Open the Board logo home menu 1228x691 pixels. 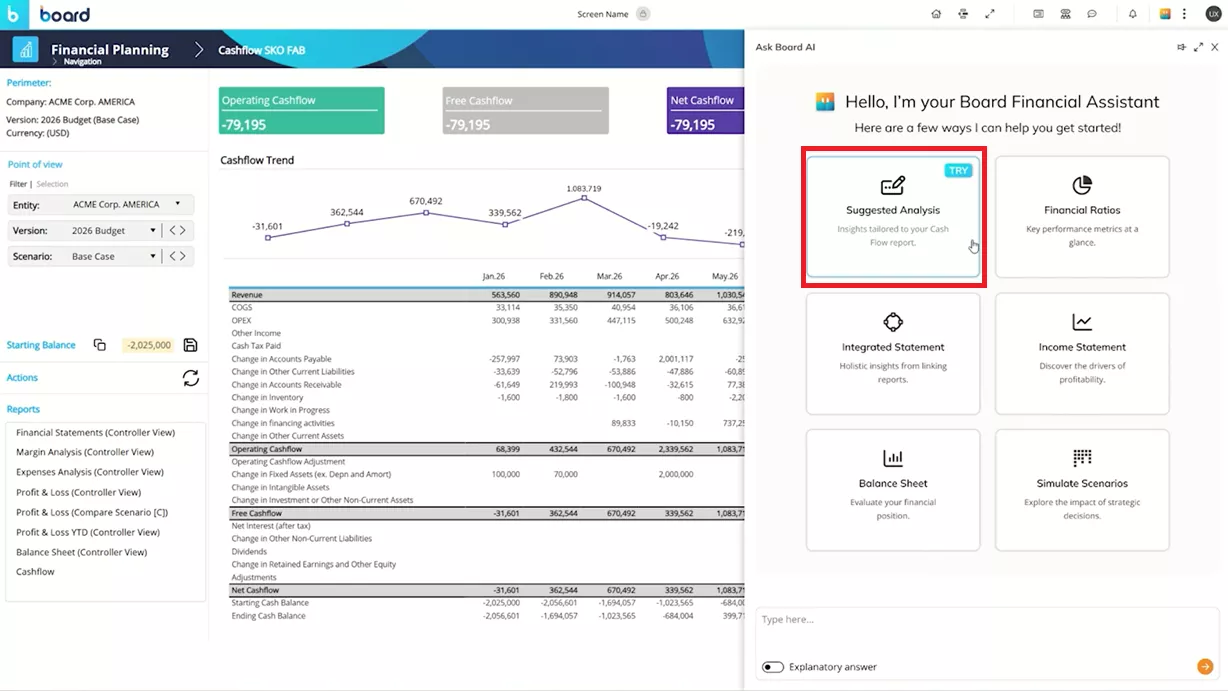click(x=15, y=14)
